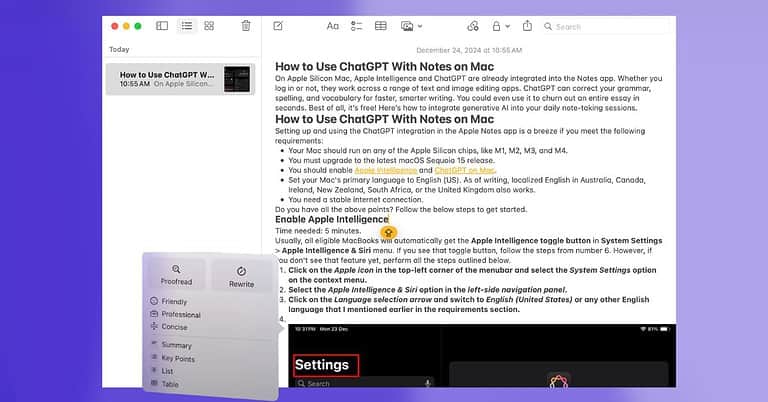
Task: Click the Apple Intelligence writing tools icon
Action: coord(473,26)
